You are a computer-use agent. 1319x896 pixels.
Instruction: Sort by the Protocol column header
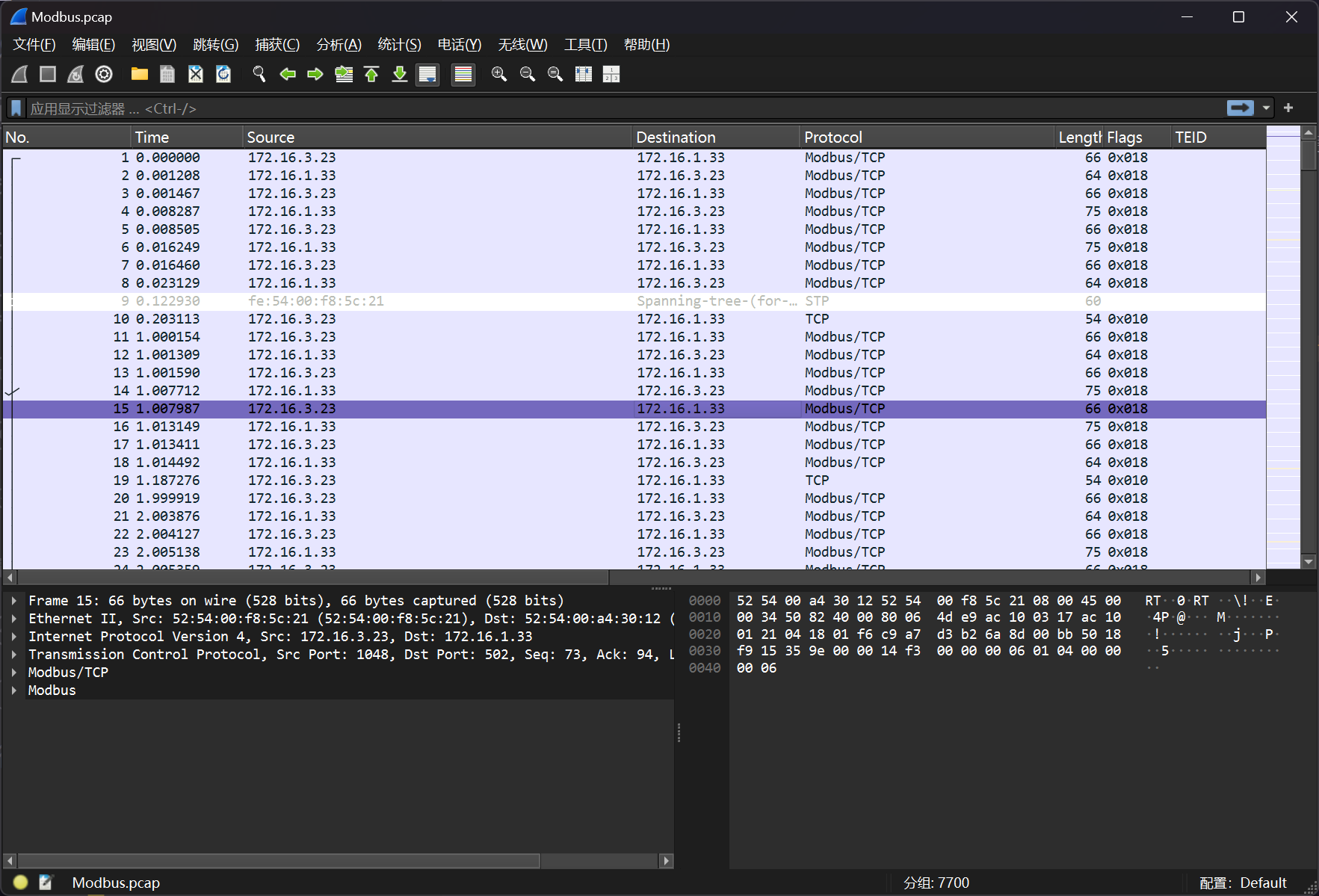coord(927,138)
